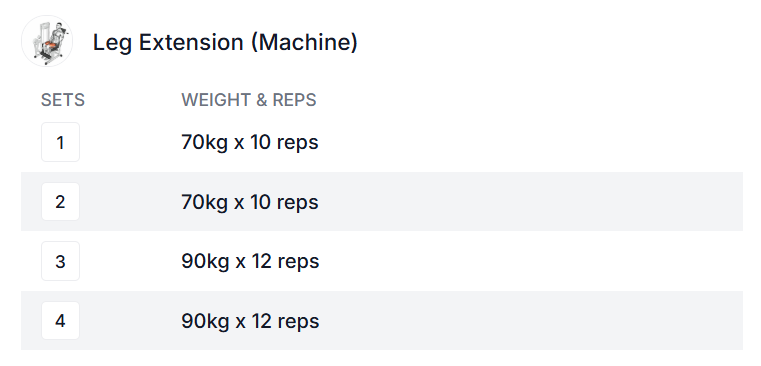Click the WEIGHT & REPS column header
Screen dimensions: 761x366
click(x=248, y=100)
